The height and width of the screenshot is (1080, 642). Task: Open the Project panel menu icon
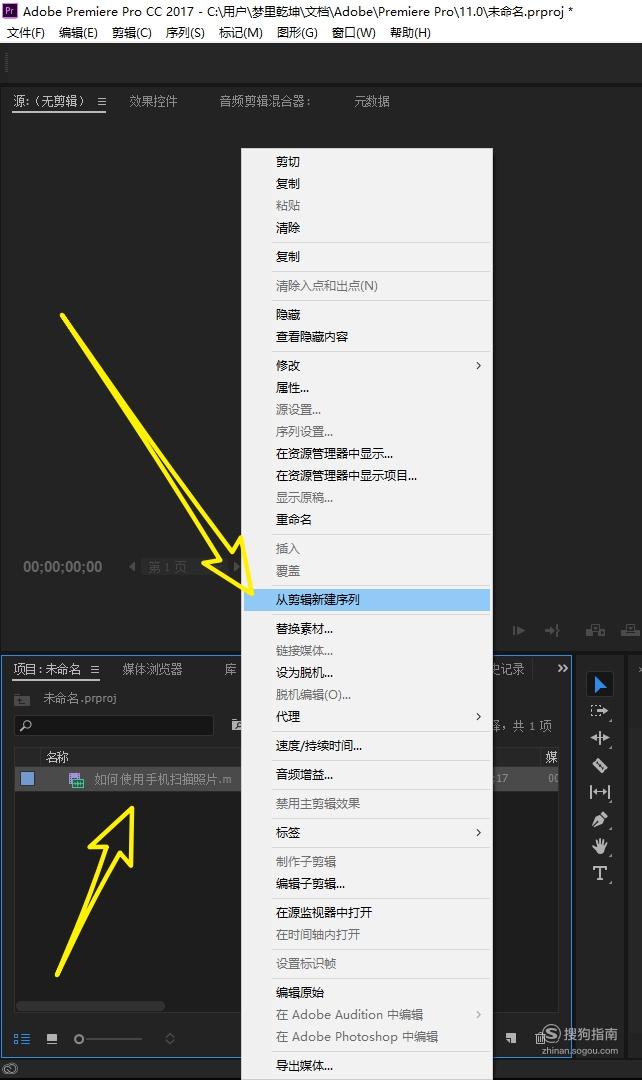[x=95, y=669]
